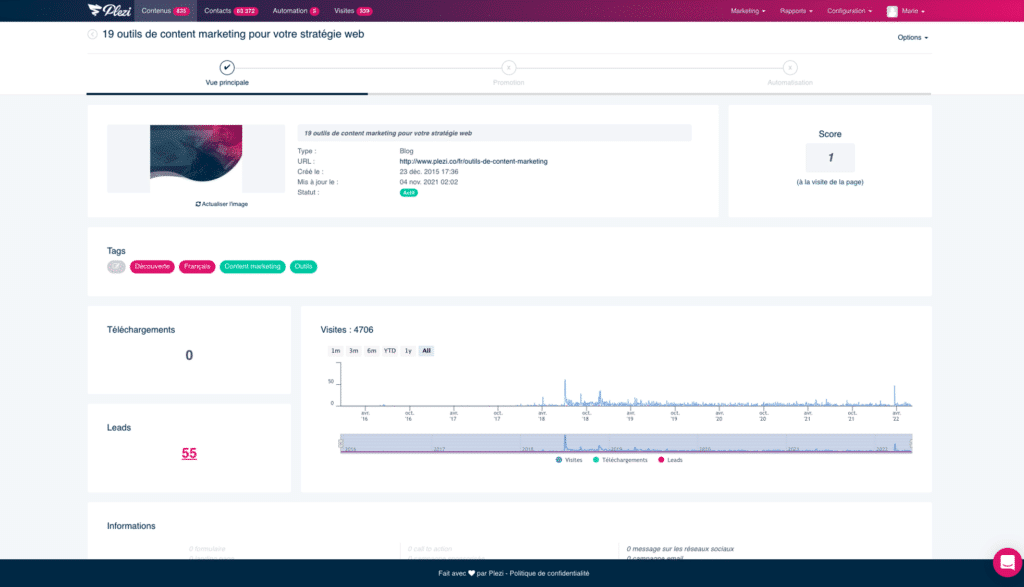
Task: Go back using the arrow beside title
Action: click(92, 35)
